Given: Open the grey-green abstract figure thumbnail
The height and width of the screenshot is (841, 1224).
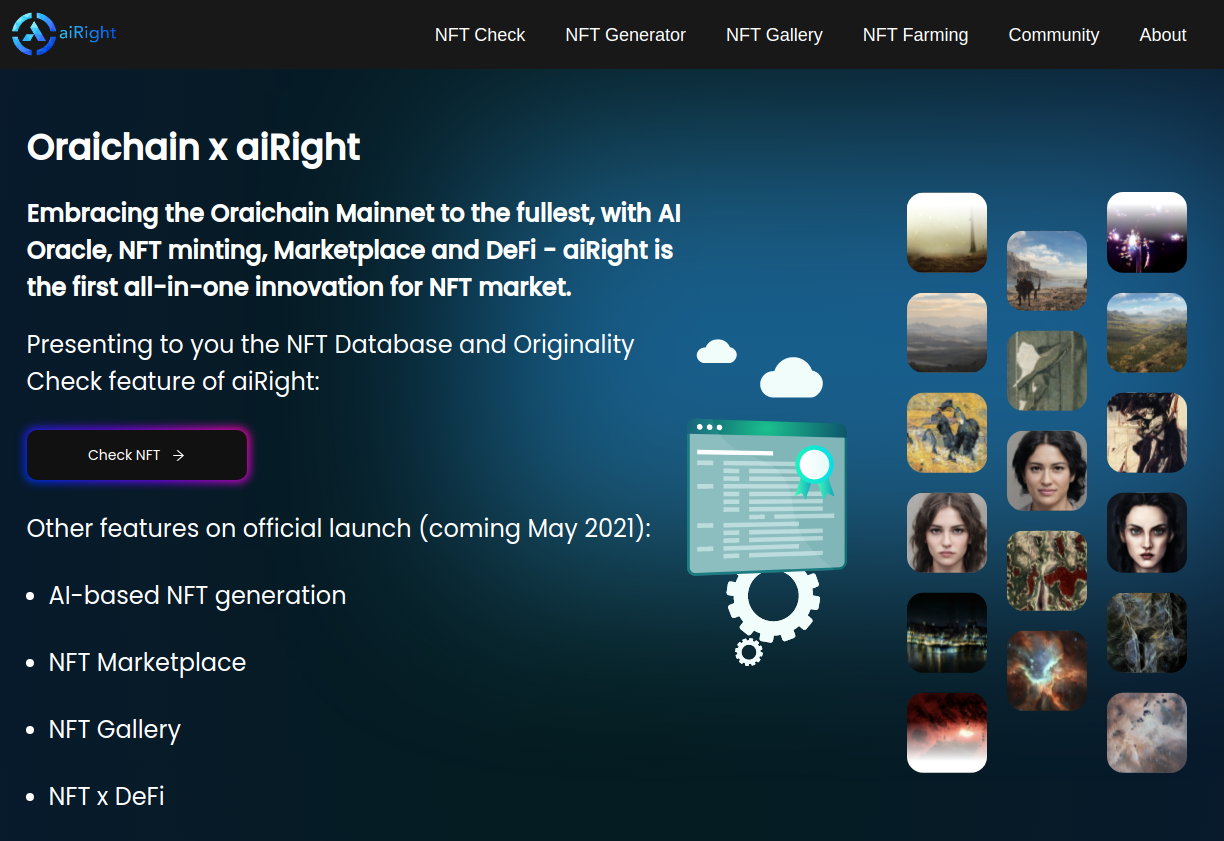Looking at the screenshot, I should [1047, 371].
